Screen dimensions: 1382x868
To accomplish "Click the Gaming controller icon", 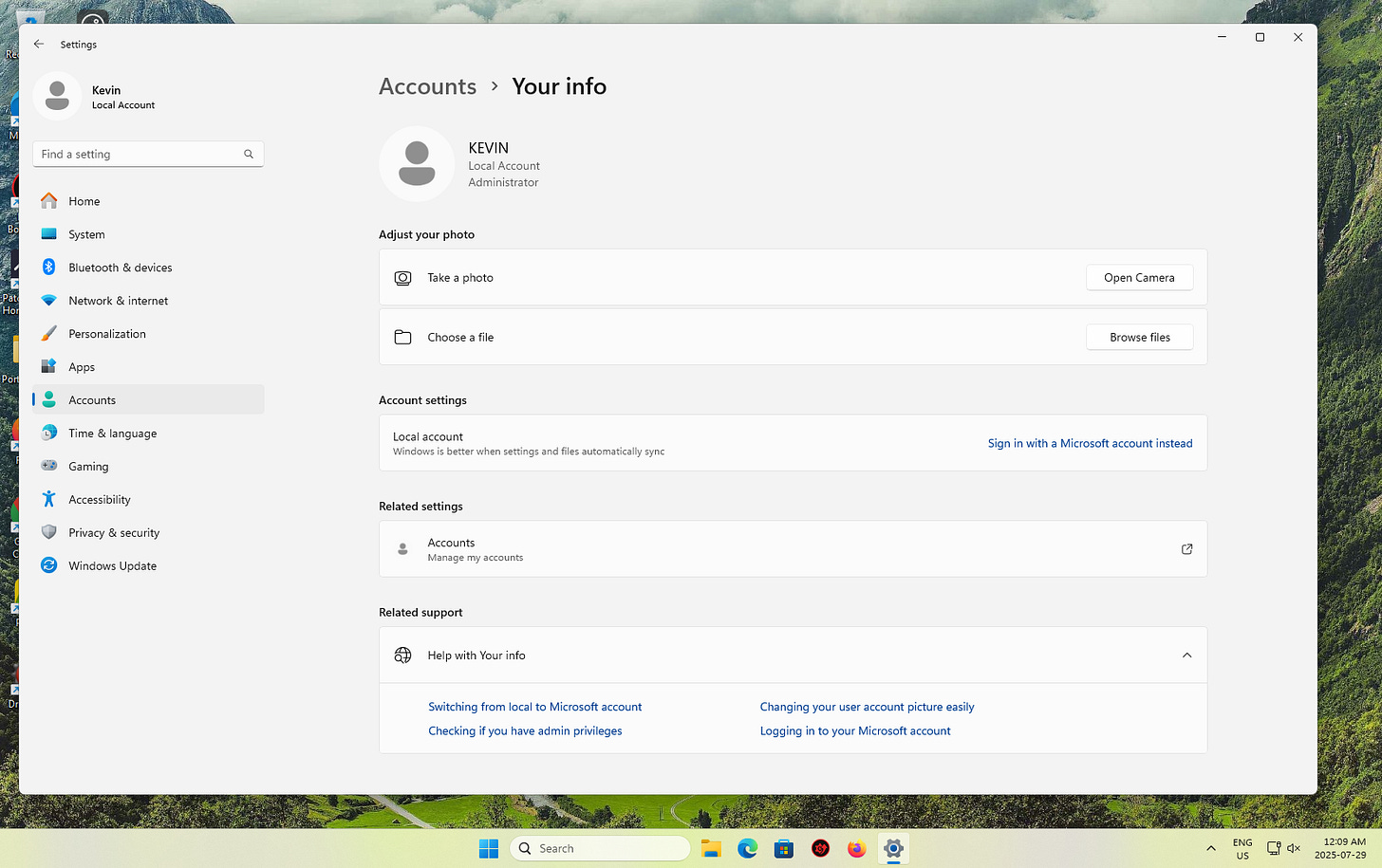I will [49, 466].
